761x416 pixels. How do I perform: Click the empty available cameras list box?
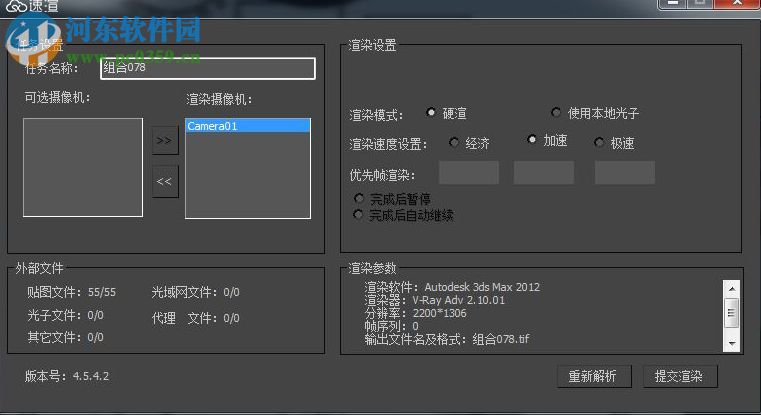[83, 167]
